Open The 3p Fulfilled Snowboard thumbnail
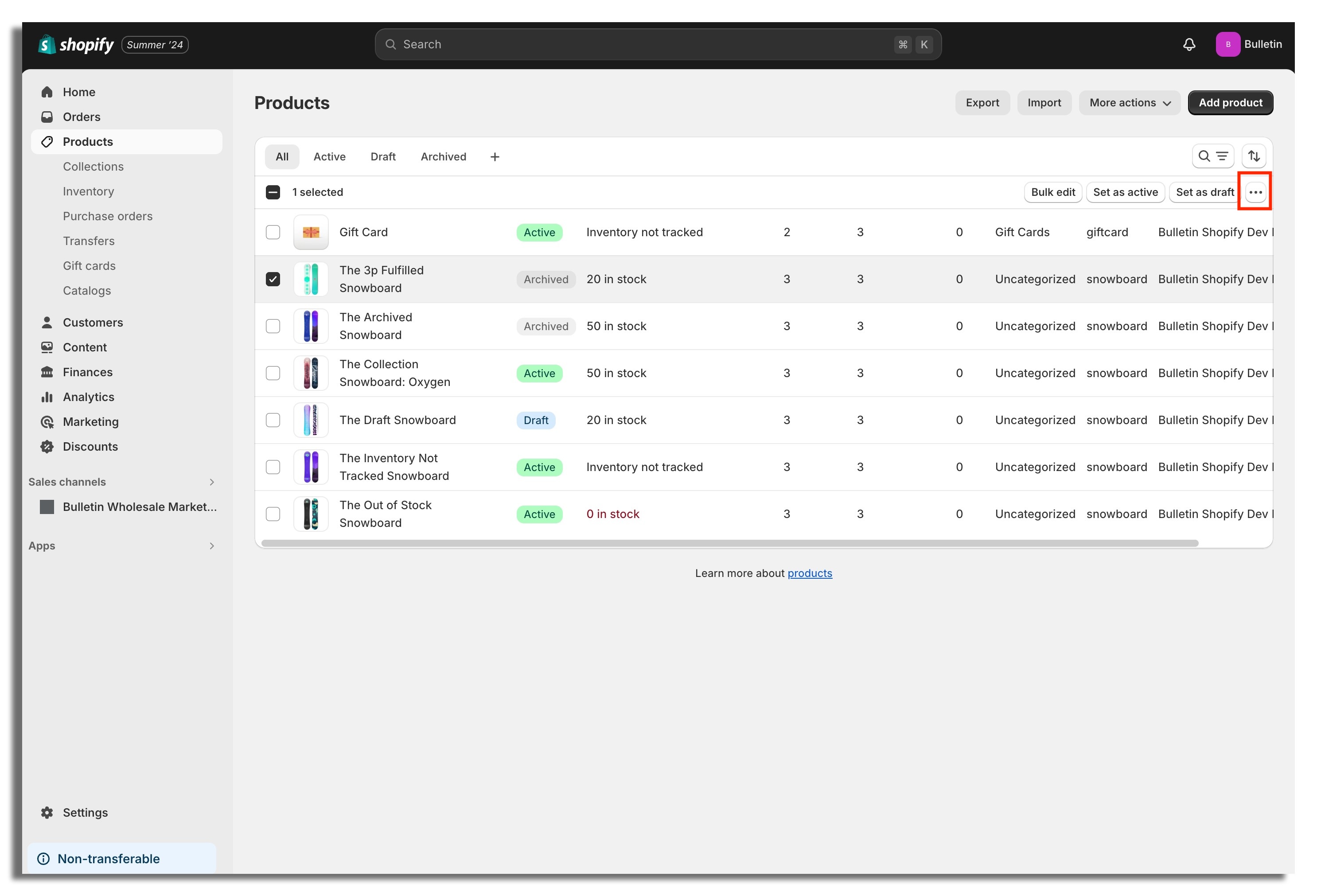 (x=311, y=280)
